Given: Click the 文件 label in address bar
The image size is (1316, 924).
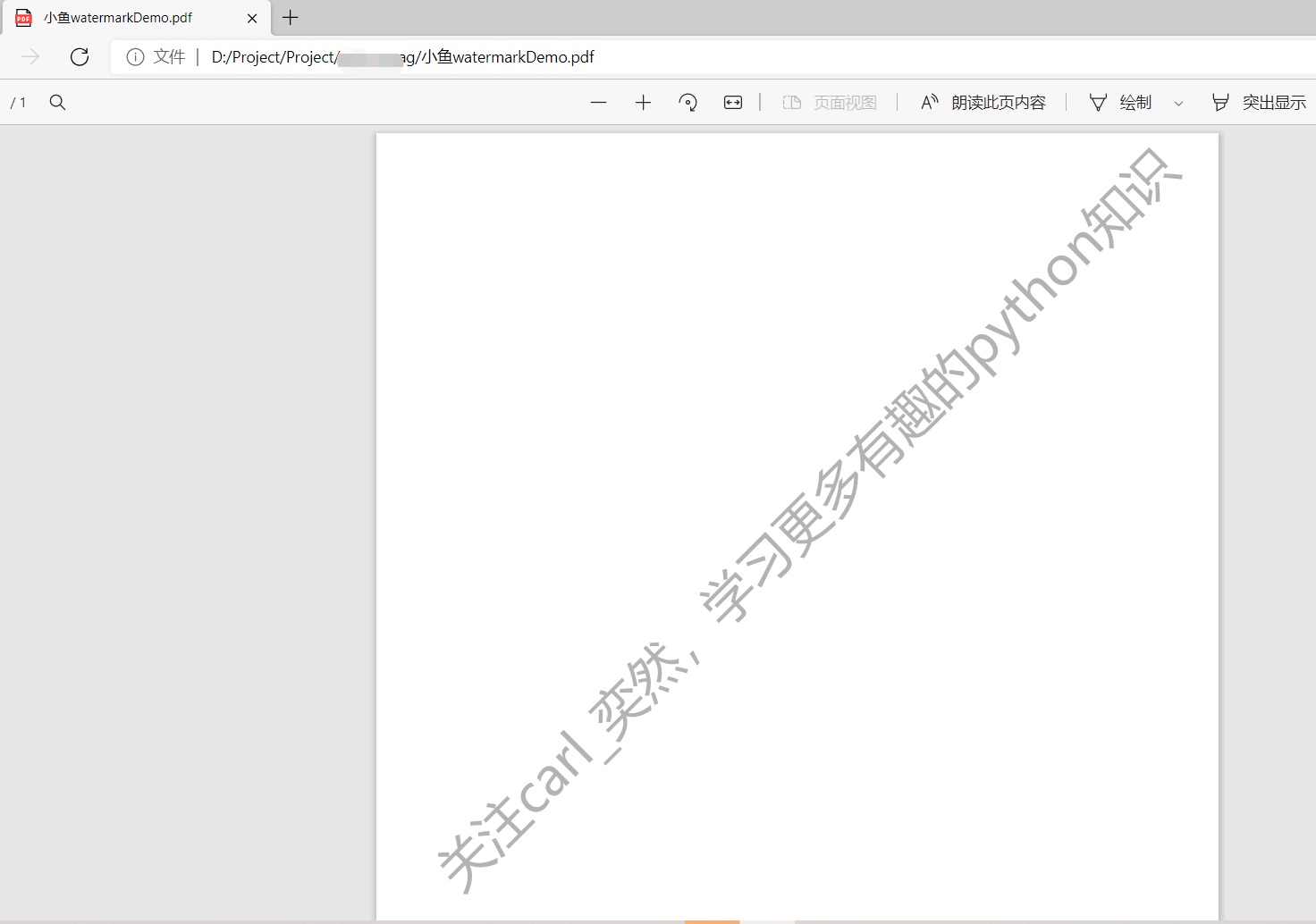Looking at the screenshot, I should click(x=169, y=56).
